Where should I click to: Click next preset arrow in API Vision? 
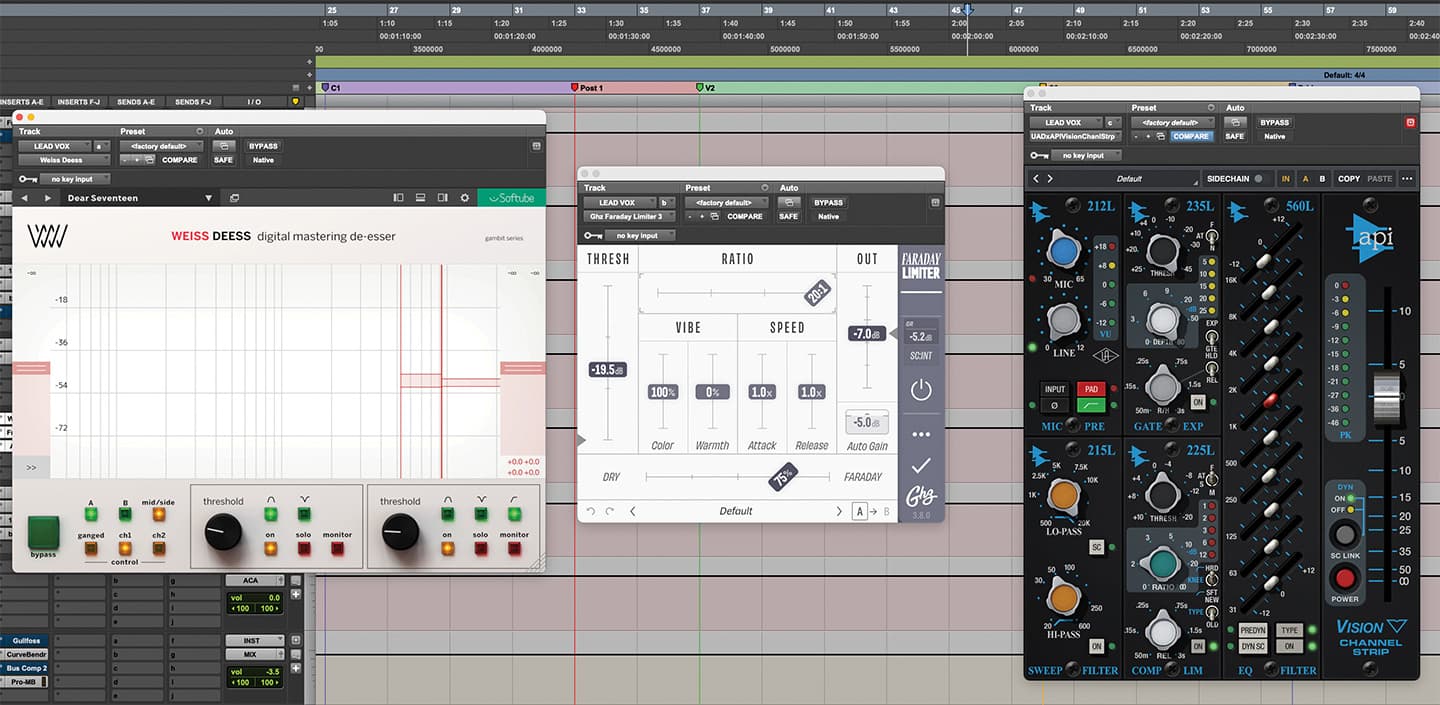[1050, 179]
